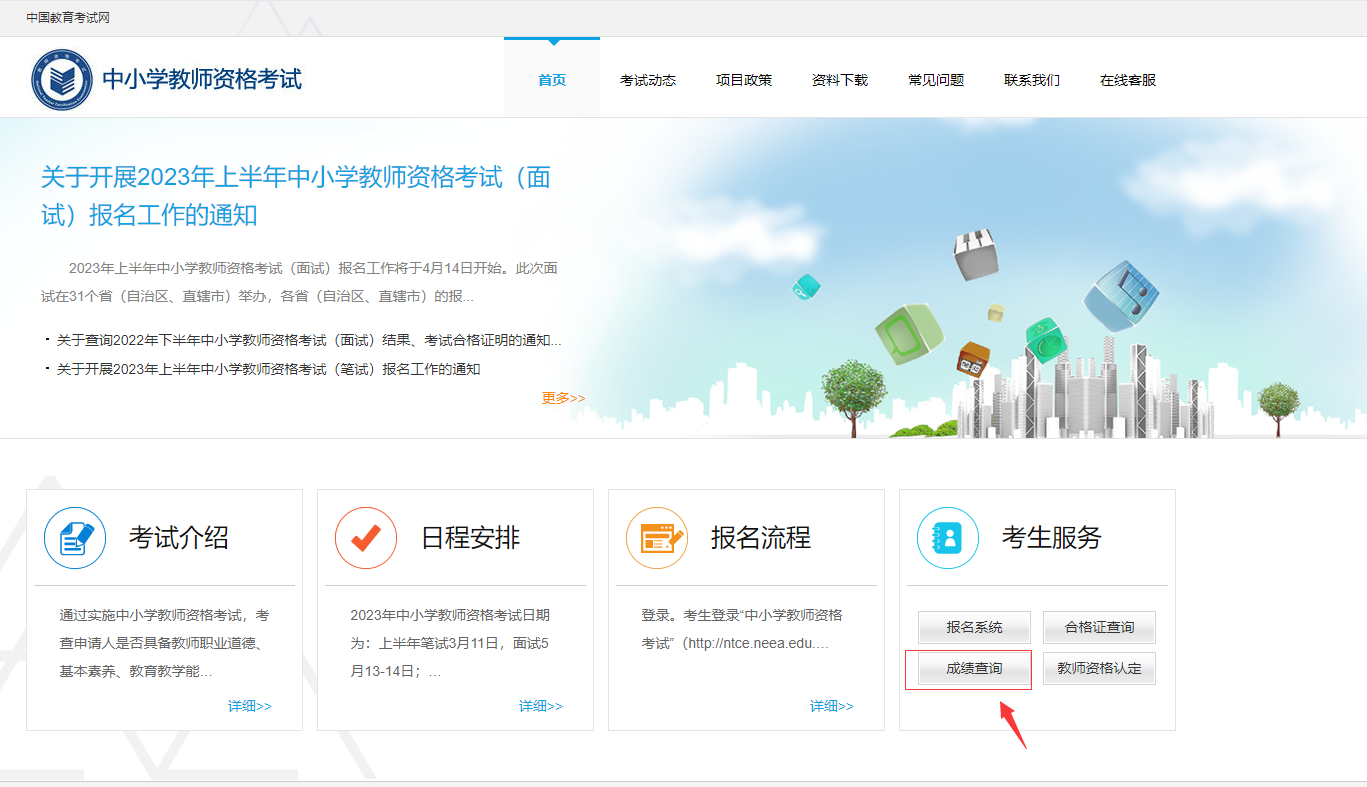Viewport: 1367px width, 787px height.
Task: Open the 2022年下半年面试结果 notice link
Action: (309, 340)
